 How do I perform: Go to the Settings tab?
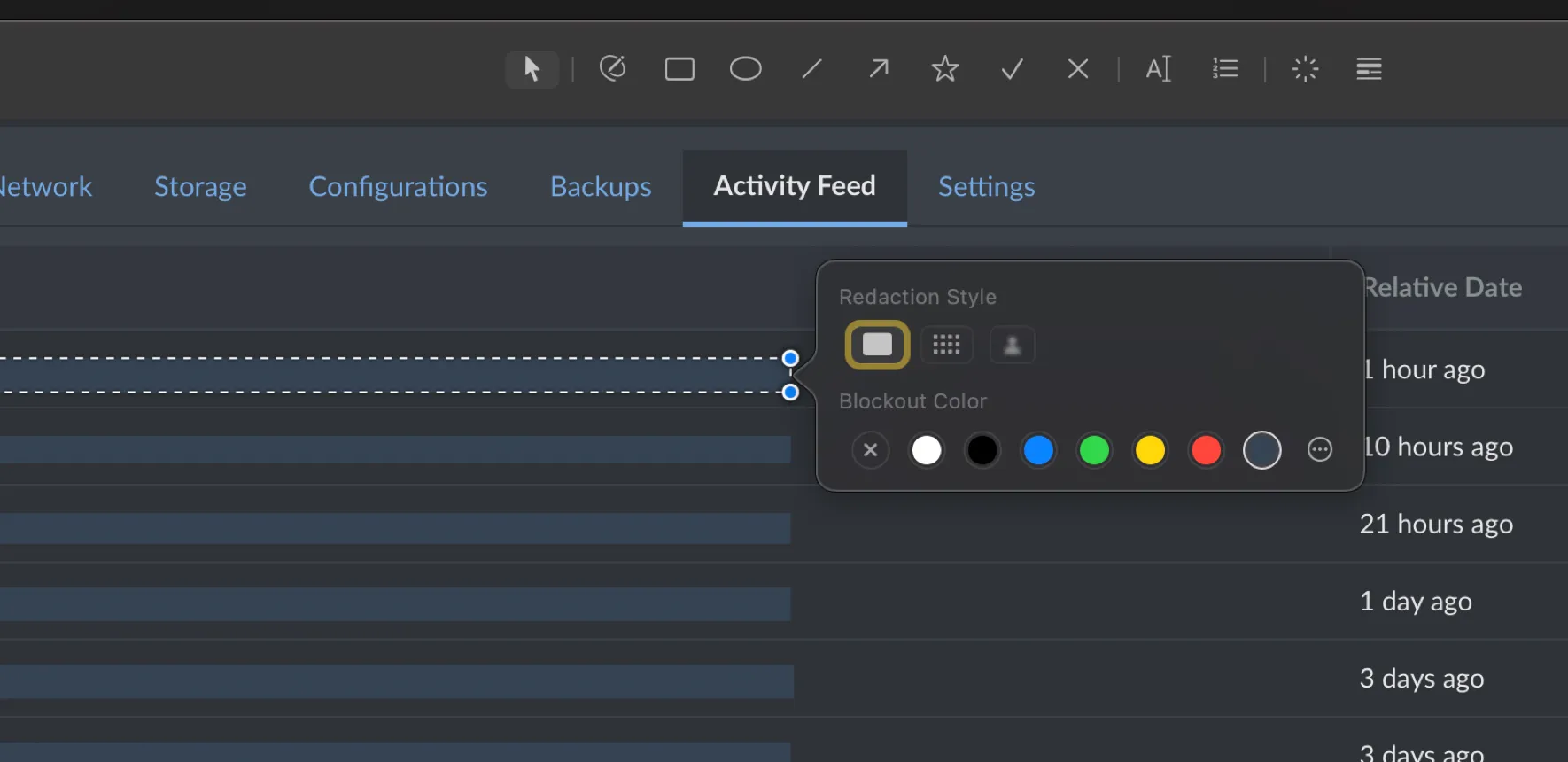[x=986, y=187]
